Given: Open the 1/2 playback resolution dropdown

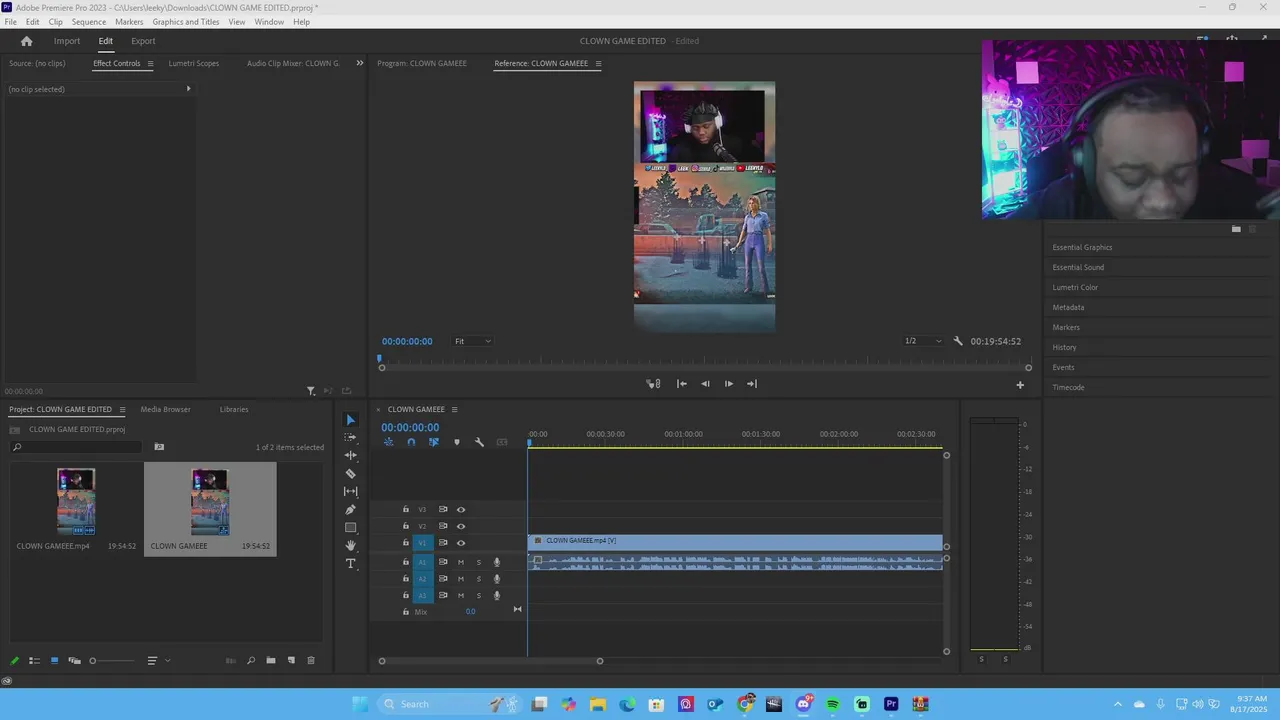Looking at the screenshot, I should (923, 341).
